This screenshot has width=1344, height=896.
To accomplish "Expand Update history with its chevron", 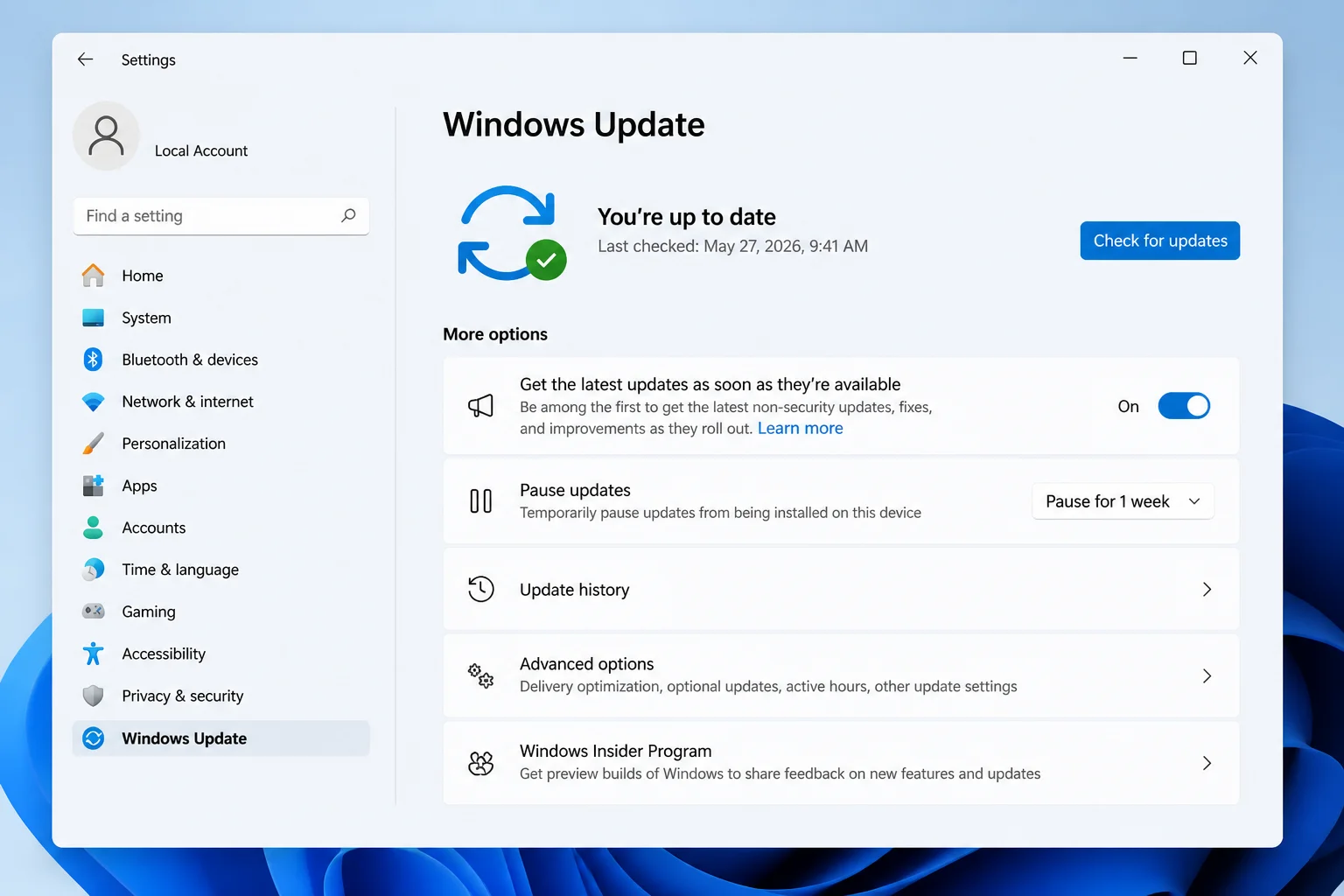I will (1207, 589).
